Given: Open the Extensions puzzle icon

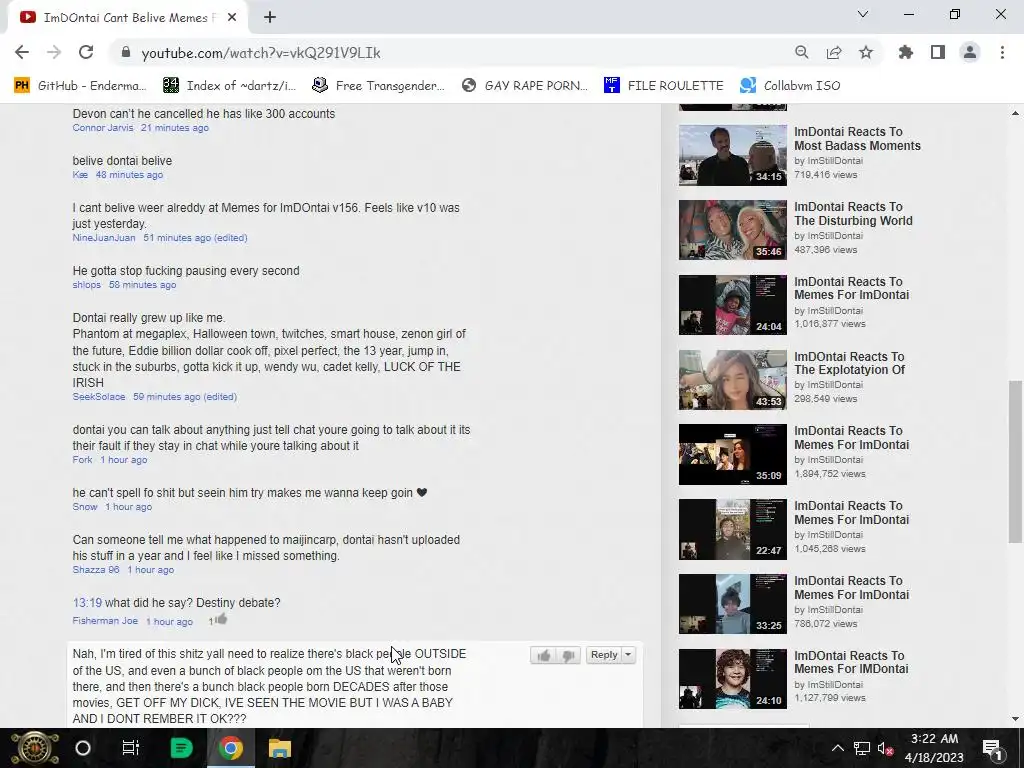Looking at the screenshot, I should coord(906,52).
